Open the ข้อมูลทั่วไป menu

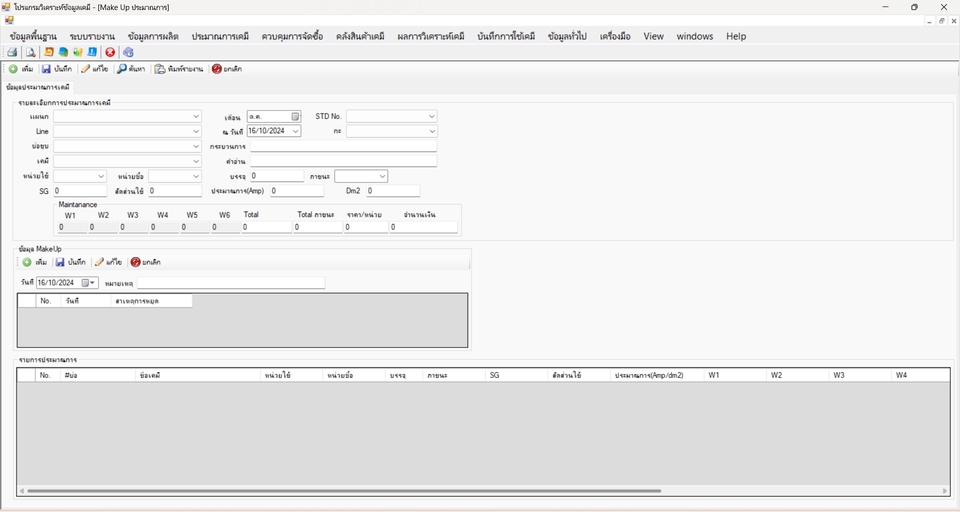(x=567, y=36)
